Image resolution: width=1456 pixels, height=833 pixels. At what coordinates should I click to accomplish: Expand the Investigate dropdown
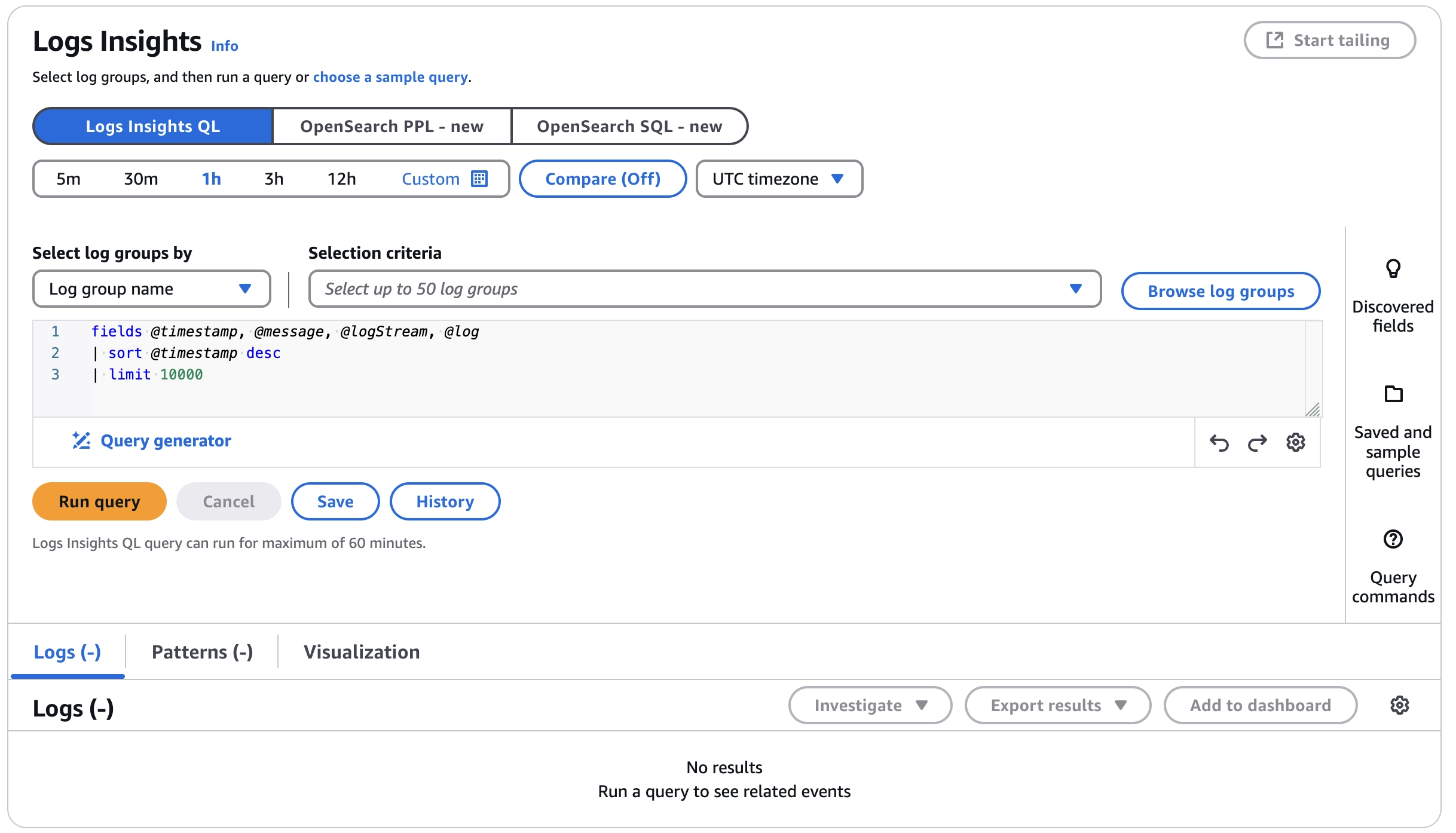point(870,705)
